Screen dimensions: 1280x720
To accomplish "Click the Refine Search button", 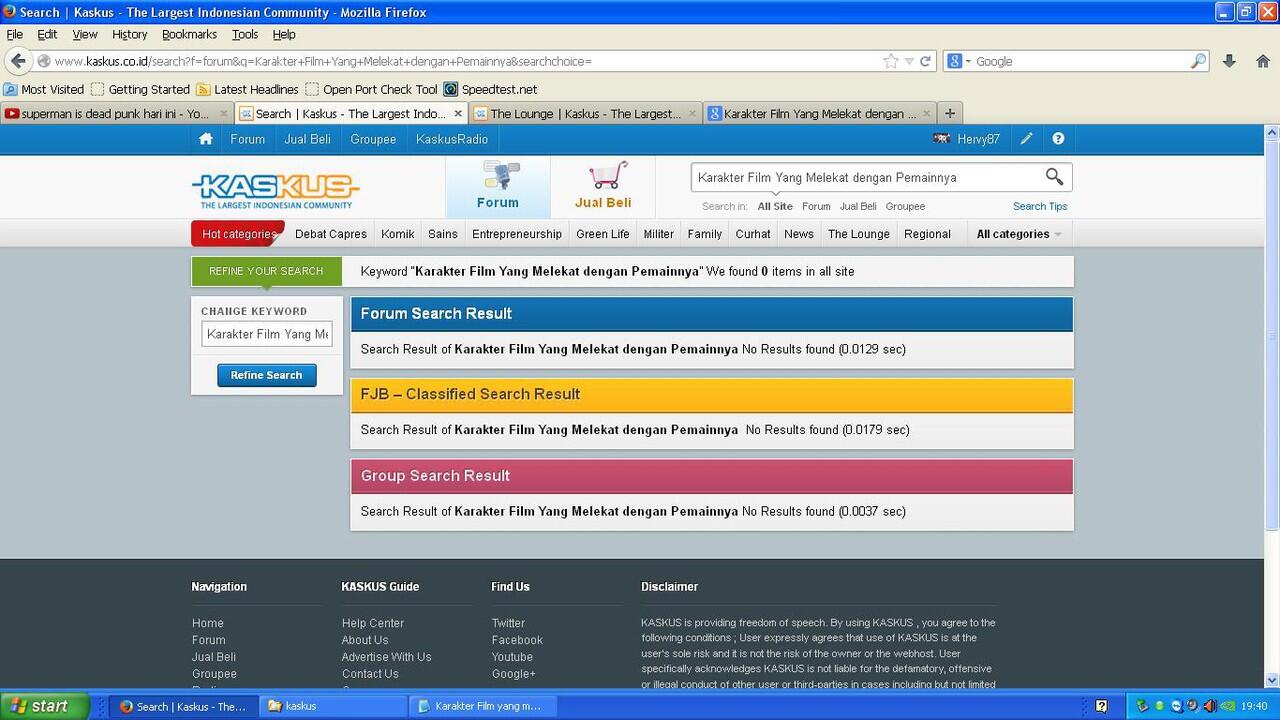I will (x=266, y=375).
